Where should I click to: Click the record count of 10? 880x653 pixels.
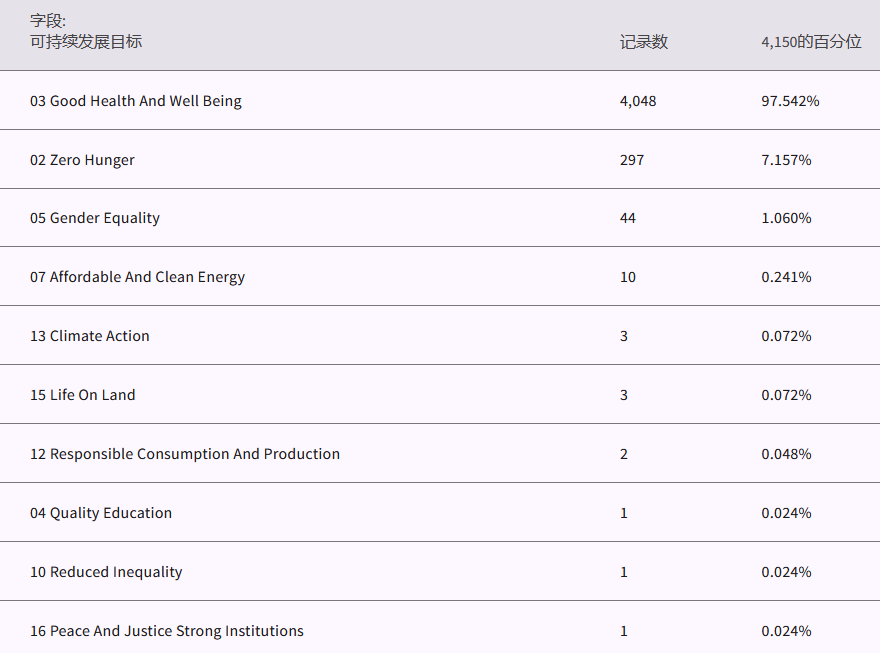coord(628,277)
